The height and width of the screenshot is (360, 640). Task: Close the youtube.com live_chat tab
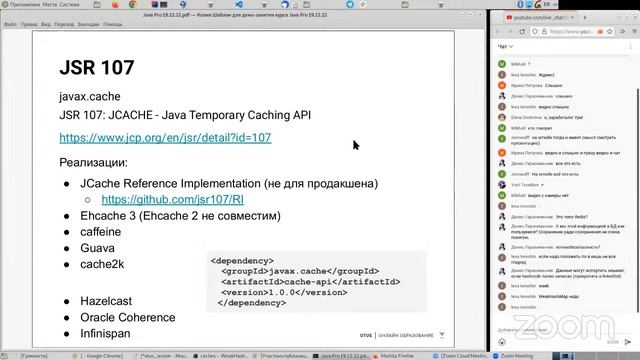tap(572, 18)
